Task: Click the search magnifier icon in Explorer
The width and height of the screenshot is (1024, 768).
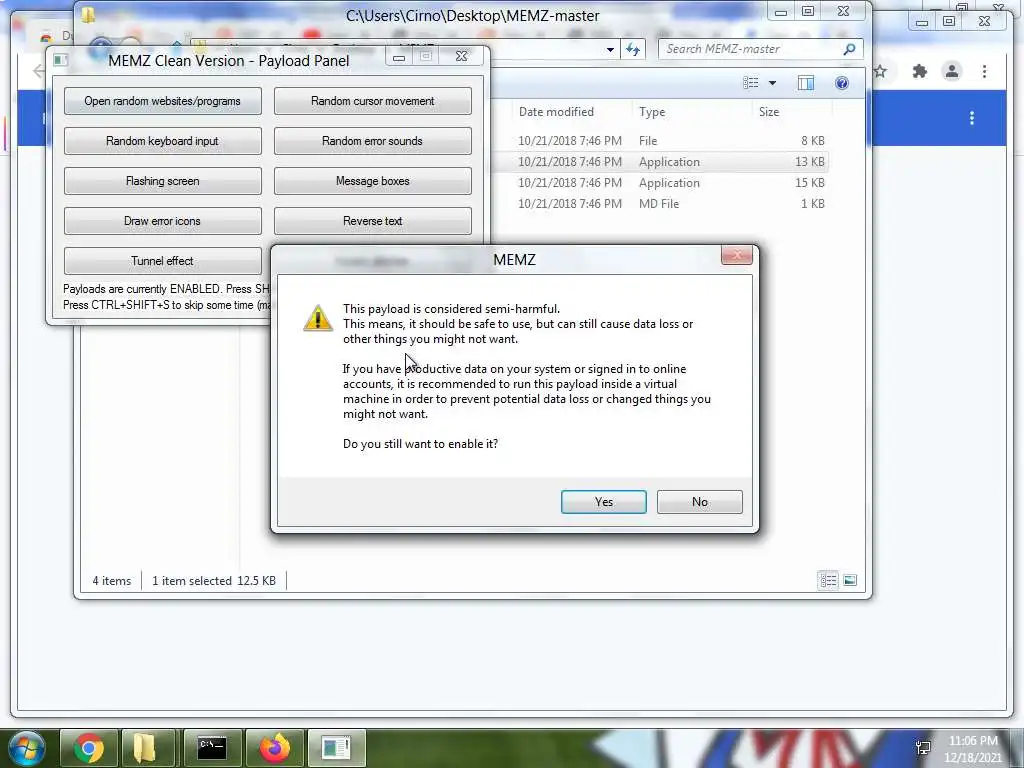Action: coord(849,49)
